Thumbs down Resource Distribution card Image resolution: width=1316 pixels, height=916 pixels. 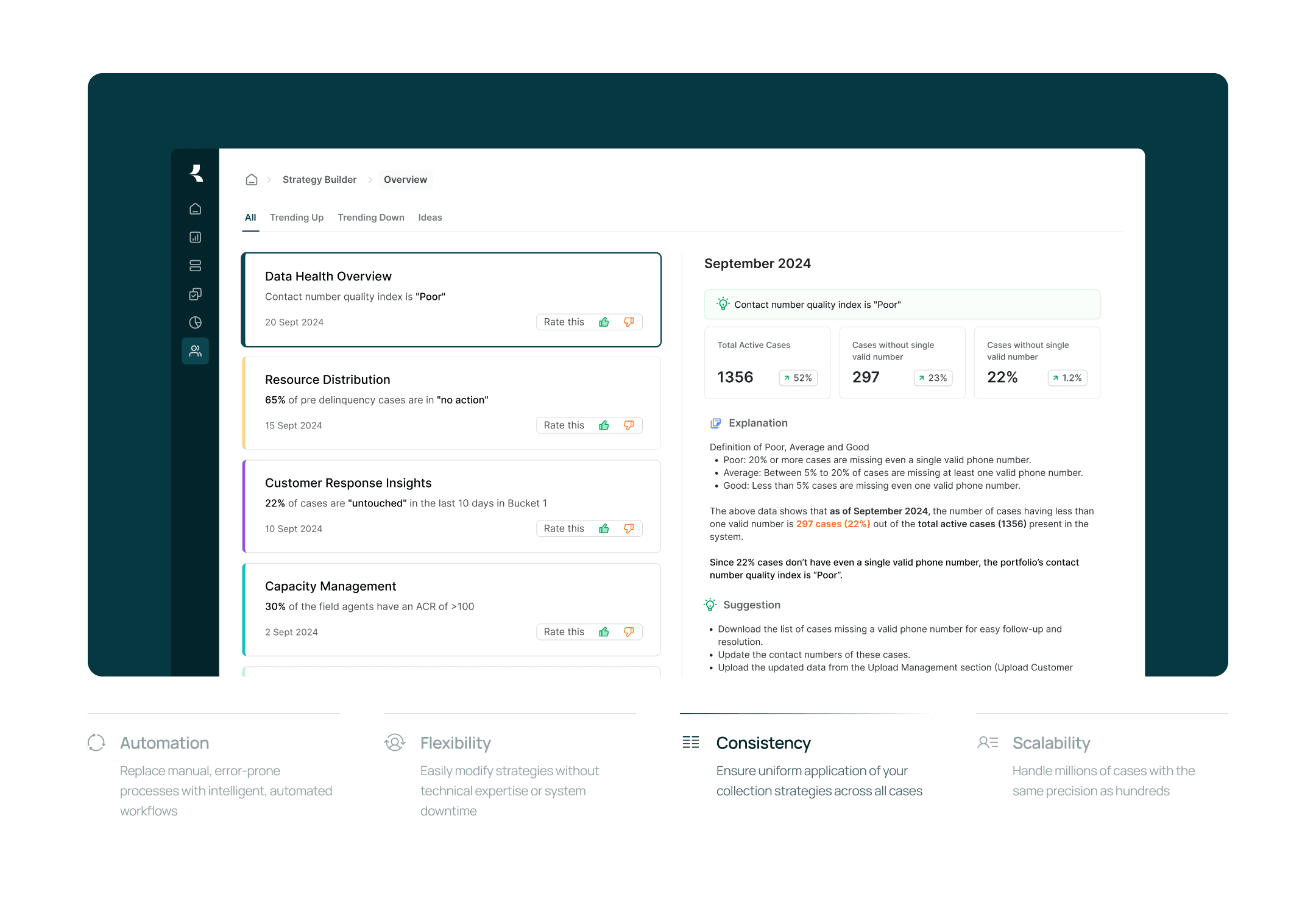(x=629, y=425)
